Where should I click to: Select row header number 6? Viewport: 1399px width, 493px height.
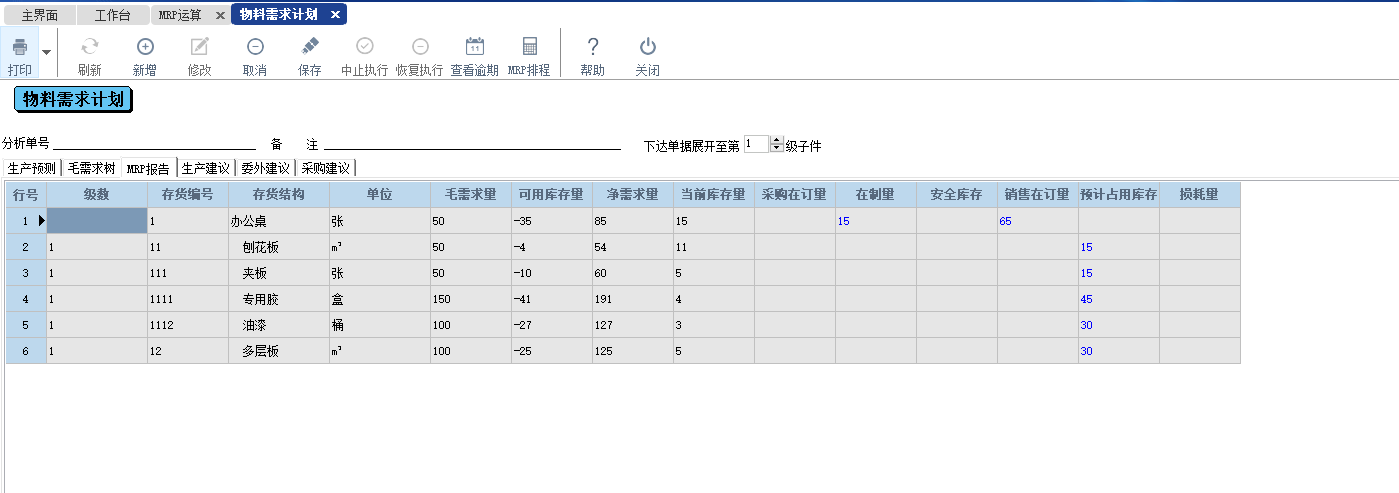(26, 351)
